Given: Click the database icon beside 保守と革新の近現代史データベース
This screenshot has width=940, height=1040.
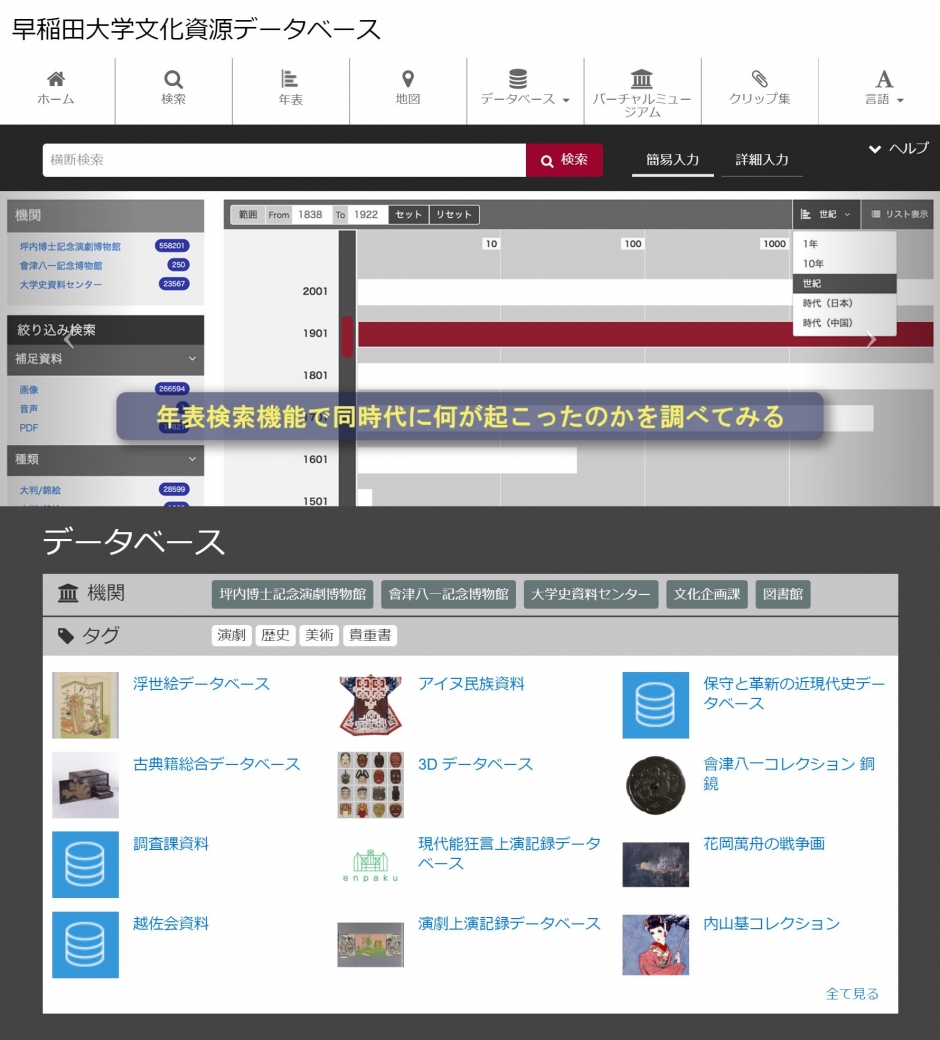Looking at the screenshot, I should coord(655,705).
